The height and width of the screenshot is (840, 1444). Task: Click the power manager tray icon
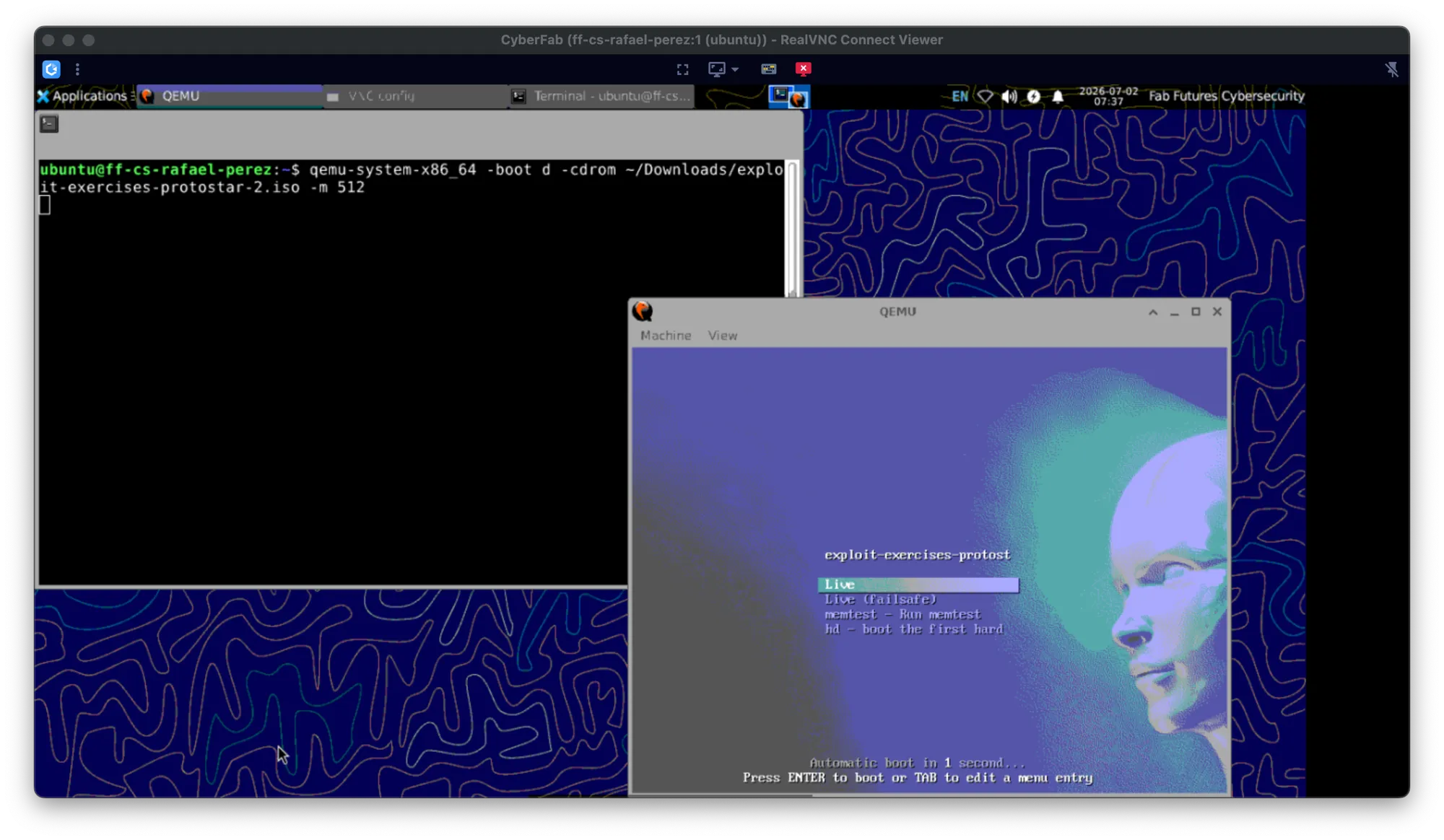[x=1033, y=96]
